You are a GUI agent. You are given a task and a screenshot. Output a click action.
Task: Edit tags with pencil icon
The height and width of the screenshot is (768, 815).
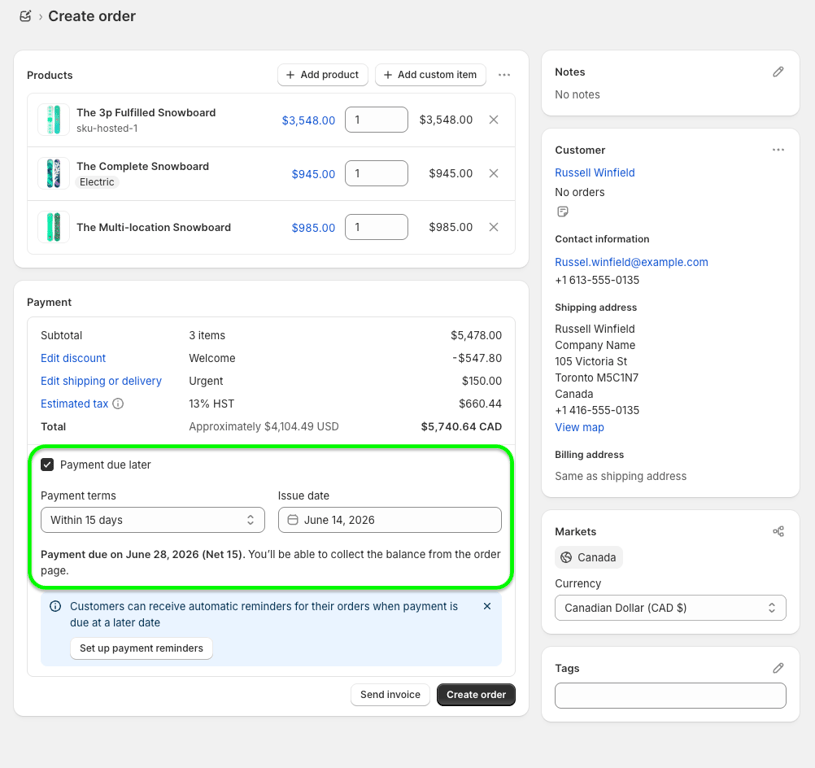pyautogui.click(x=778, y=668)
